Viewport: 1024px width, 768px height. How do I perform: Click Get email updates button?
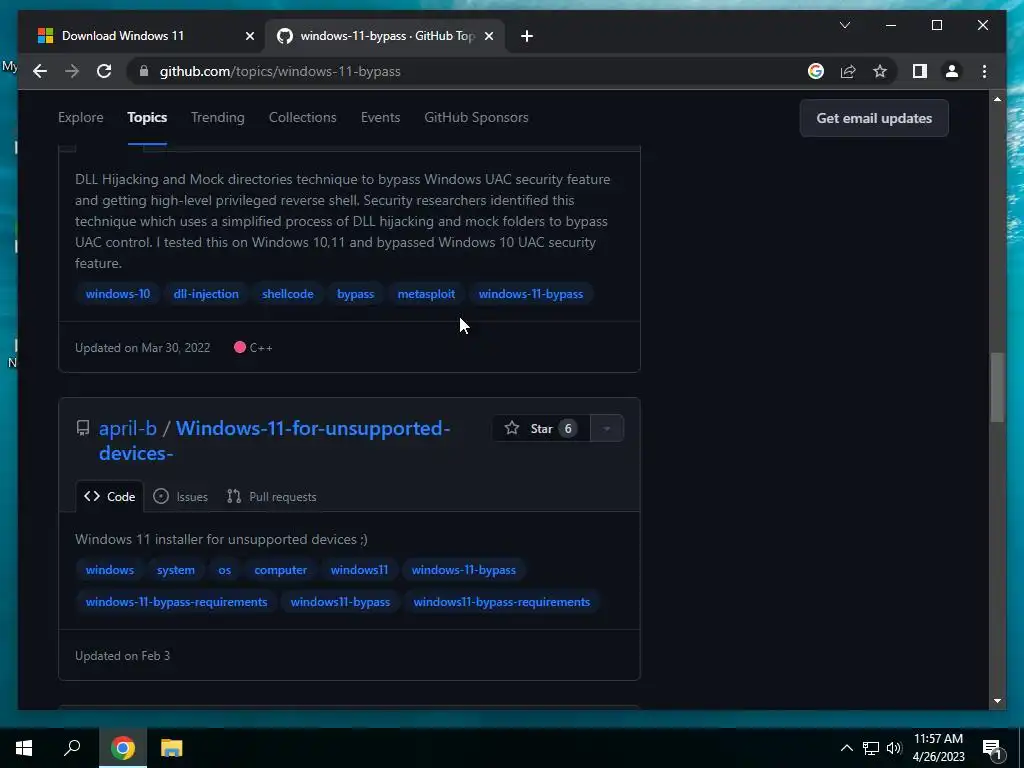[874, 118]
